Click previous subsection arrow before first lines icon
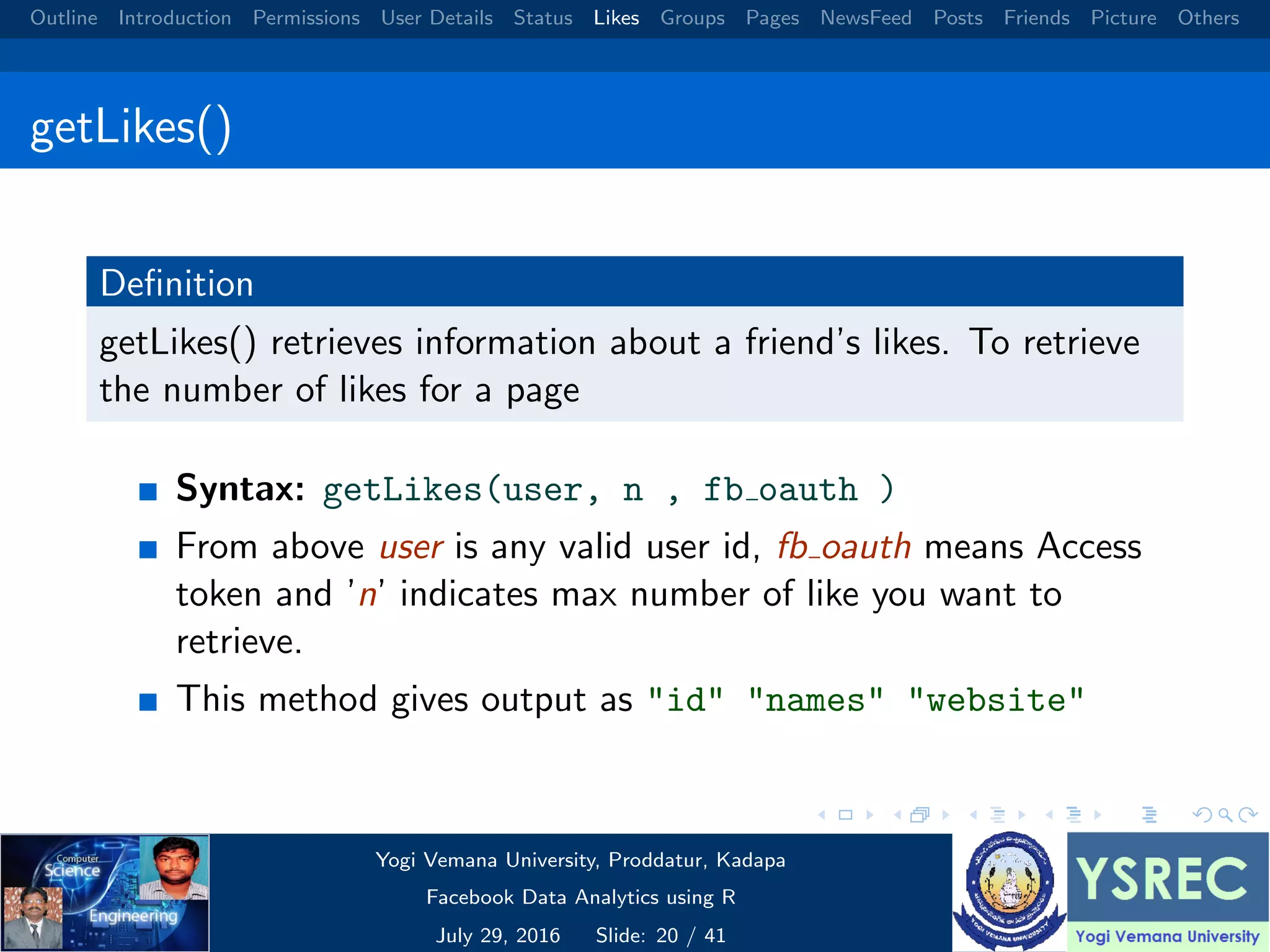1270x952 pixels. pyautogui.click(x=974, y=815)
